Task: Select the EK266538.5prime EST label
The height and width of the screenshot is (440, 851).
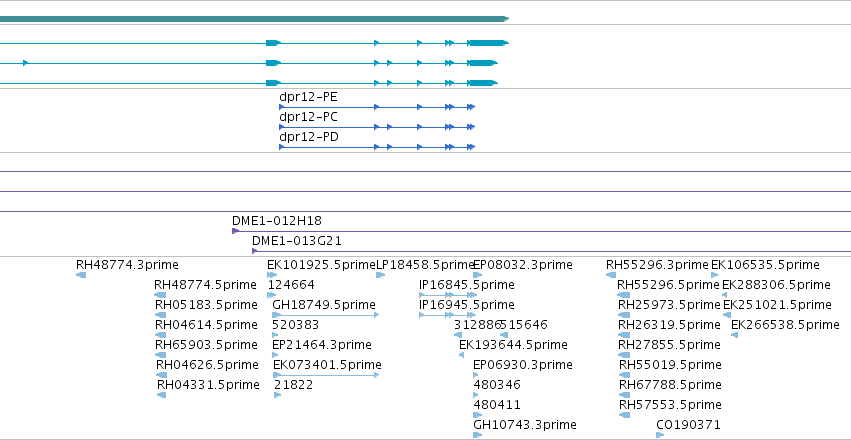Action: 785,325
